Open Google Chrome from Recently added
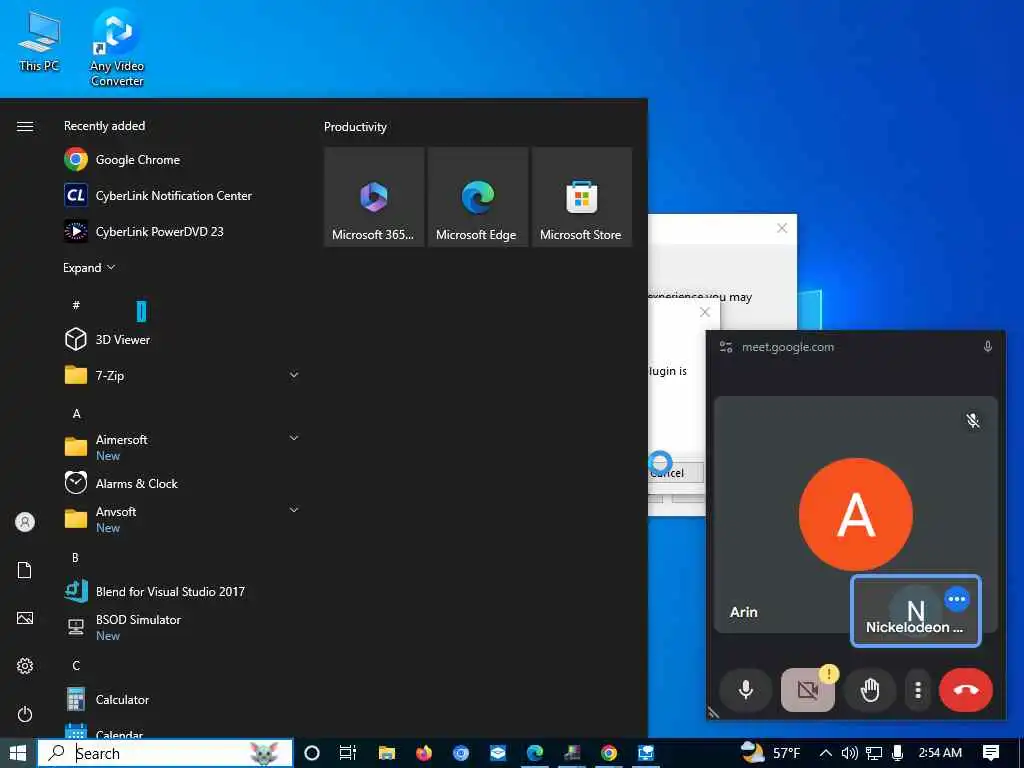This screenshot has height=768, width=1024. pyautogui.click(x=183, y=160)
